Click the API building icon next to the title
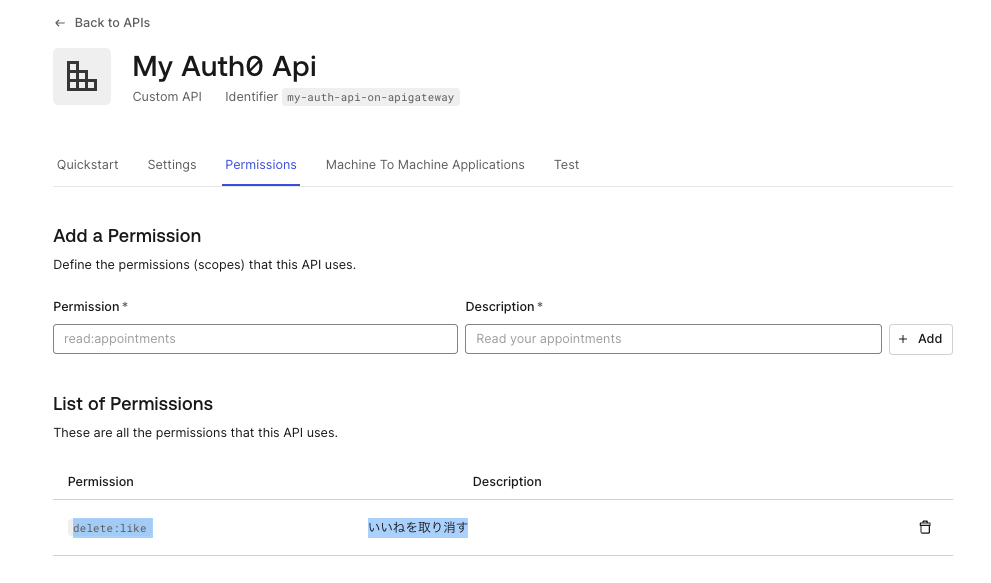 click(x=82, y=76)
